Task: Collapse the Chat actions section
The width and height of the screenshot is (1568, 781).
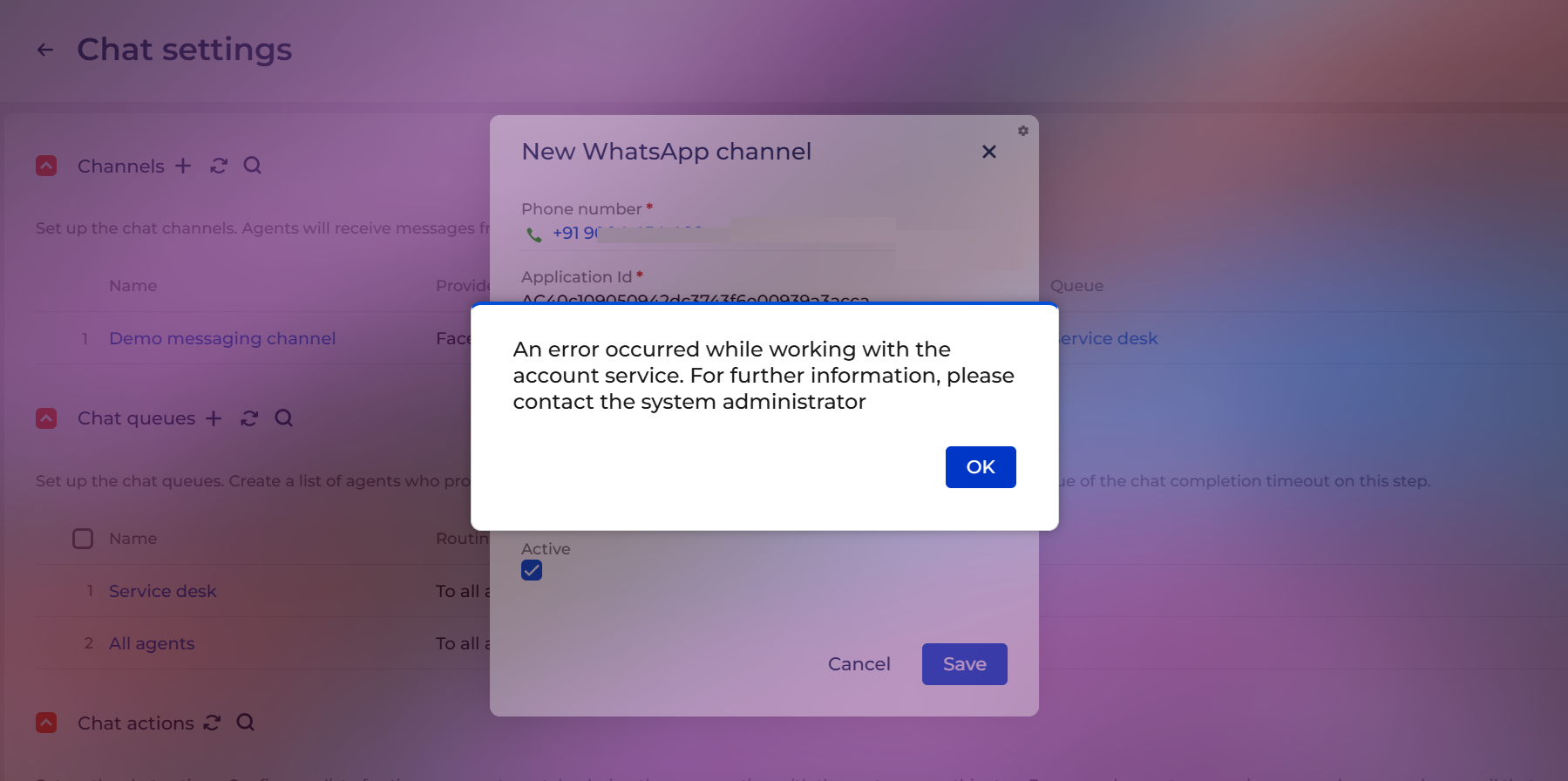Action: coord(46,723)
